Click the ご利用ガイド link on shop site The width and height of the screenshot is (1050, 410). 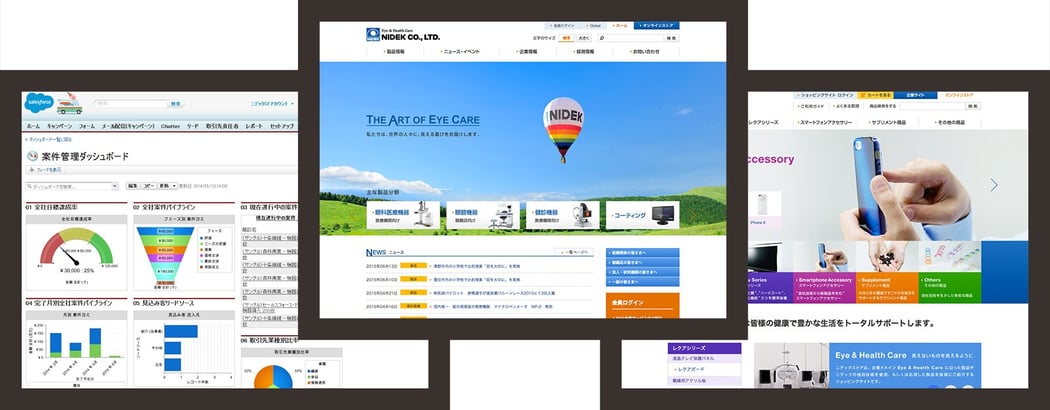pos(812,106)
